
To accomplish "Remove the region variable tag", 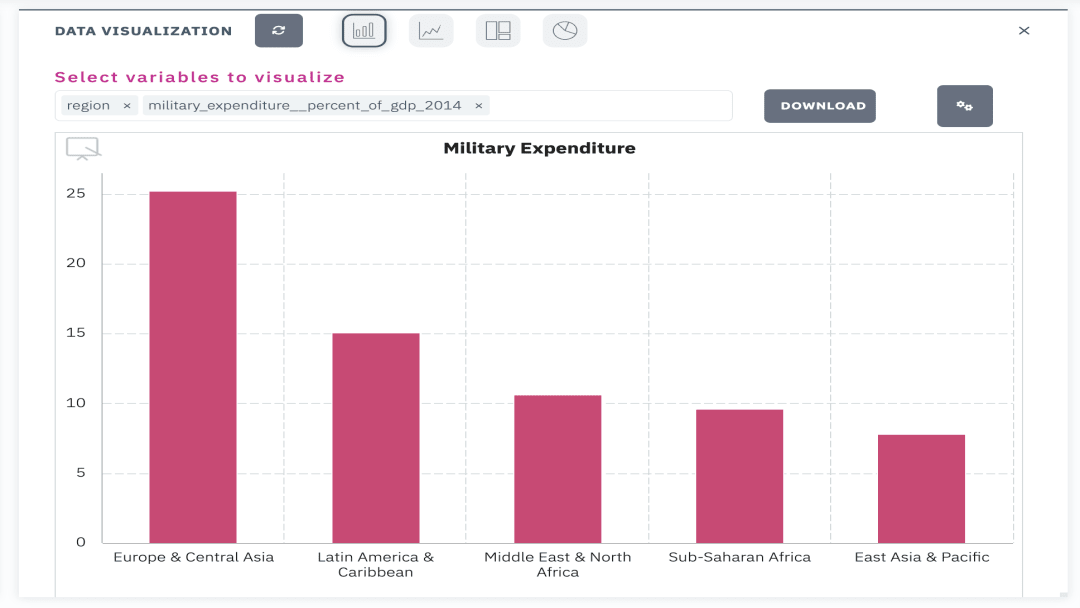I will pos(126,105).
